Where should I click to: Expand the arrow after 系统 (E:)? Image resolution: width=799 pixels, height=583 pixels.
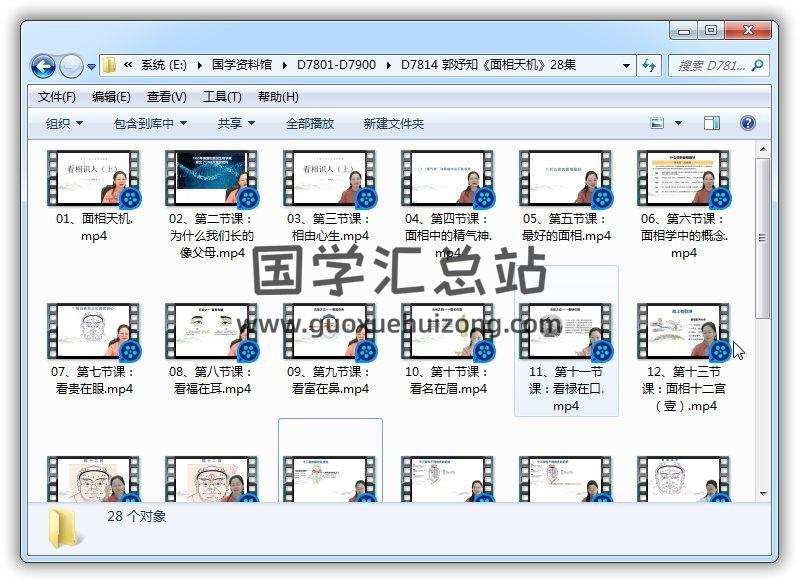(x=199, y=65)
